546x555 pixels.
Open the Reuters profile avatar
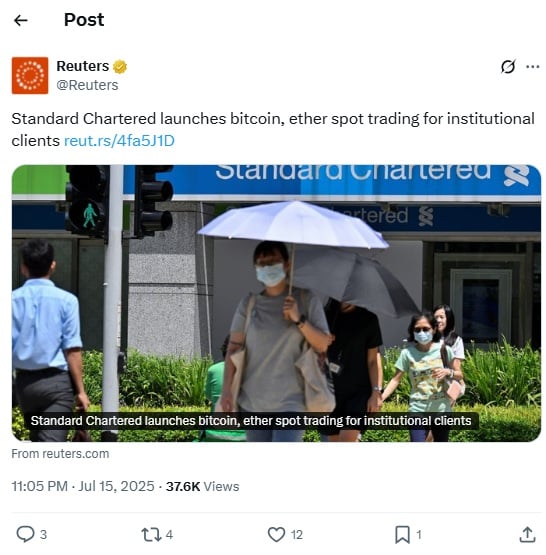tap(30, 75)
